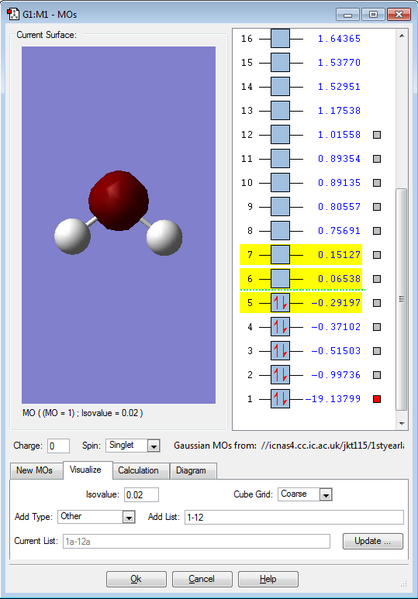Click the occupancy box of orbital 10

point(280,183)
